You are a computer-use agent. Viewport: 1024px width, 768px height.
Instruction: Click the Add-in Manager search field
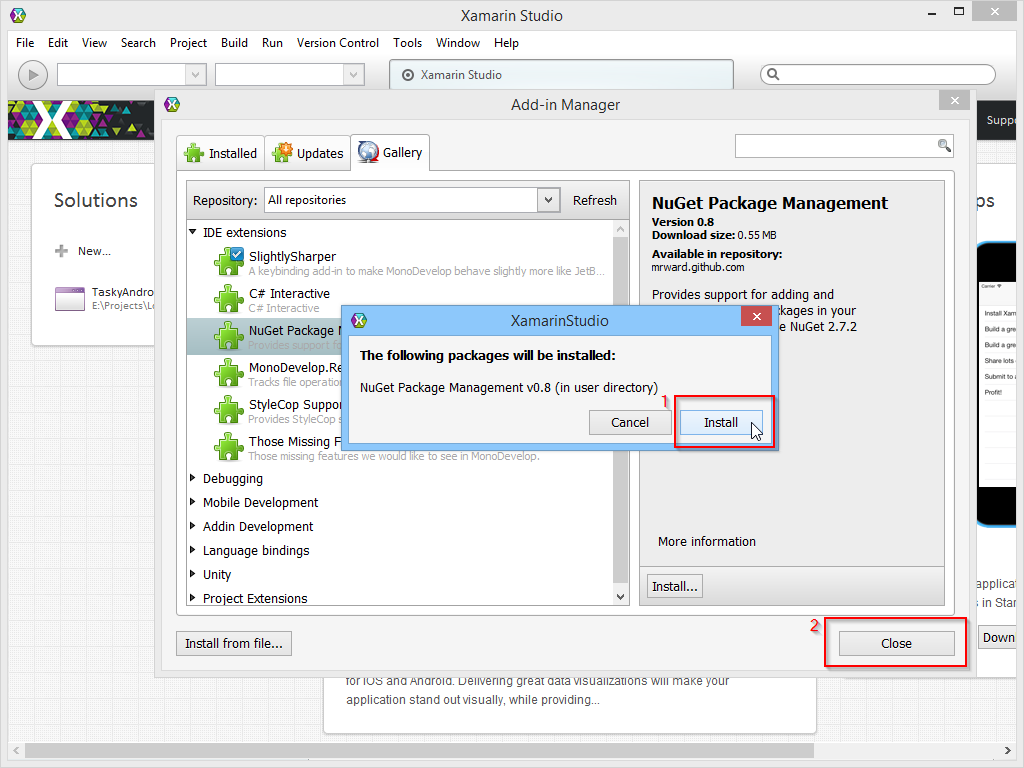pyautogui.click(x=844, y=146)
